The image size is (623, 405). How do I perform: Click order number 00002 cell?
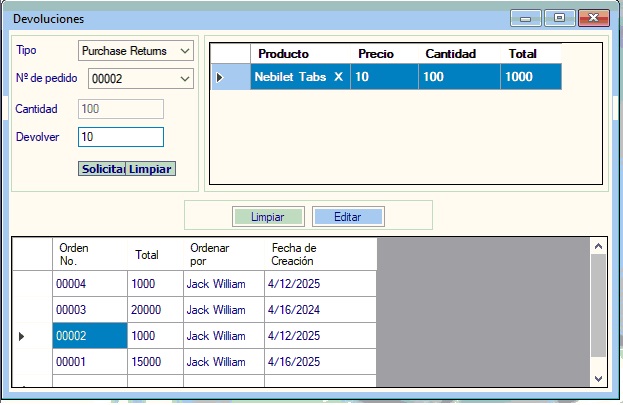pyautogui.click(x=89, y=336)
